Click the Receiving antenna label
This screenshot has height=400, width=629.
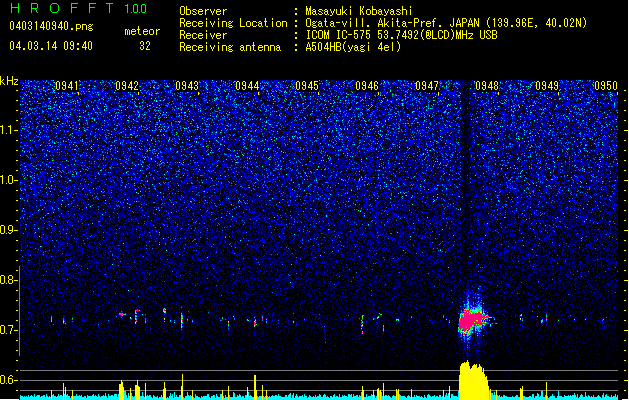pos(230,47)
